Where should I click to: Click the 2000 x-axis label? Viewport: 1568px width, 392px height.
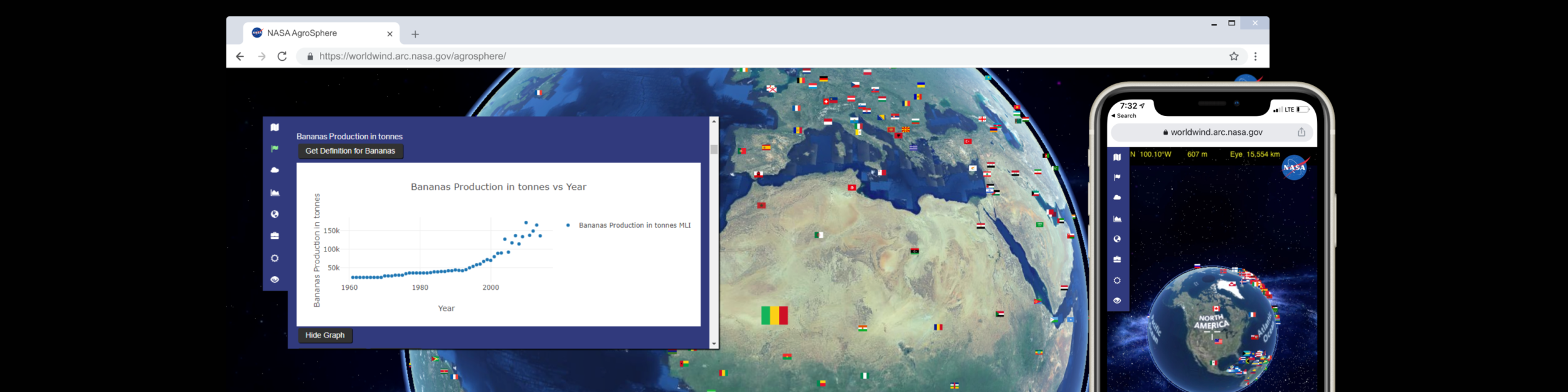(x=490, y=288)
